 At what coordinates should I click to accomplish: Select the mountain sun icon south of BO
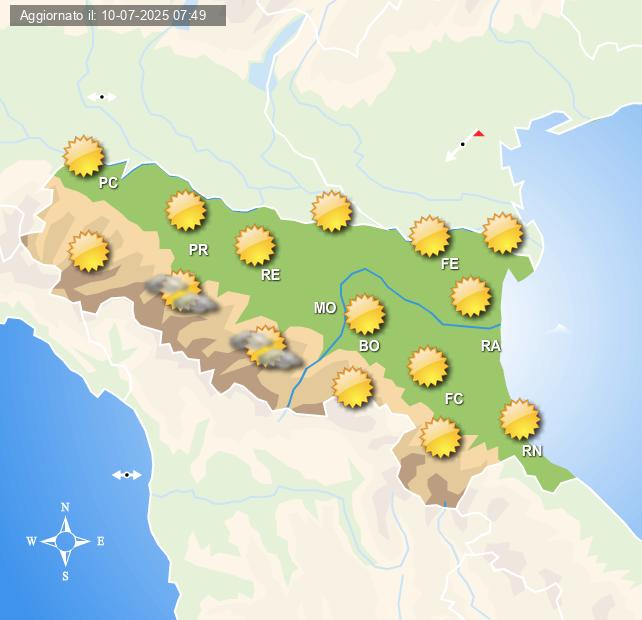tap(353, 387)
